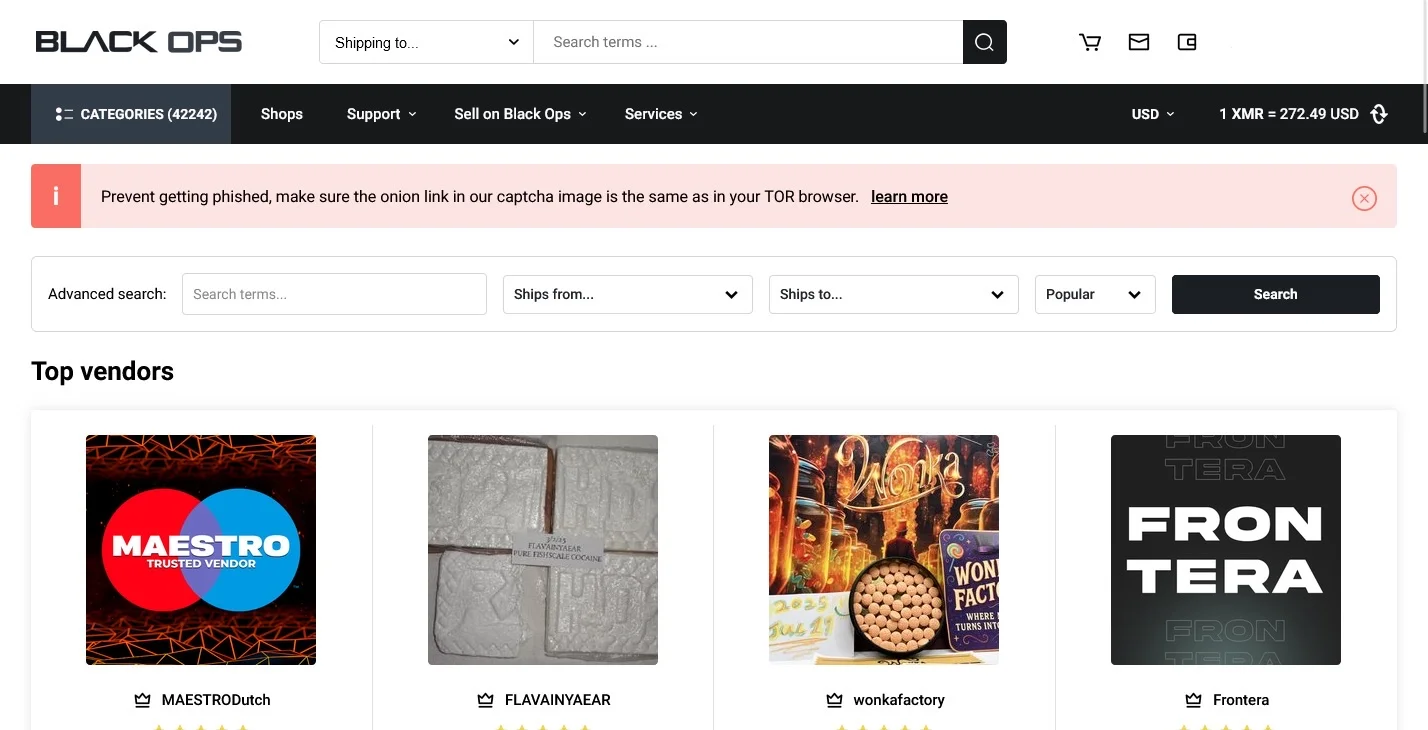Open the Frontera vendor thumbnail
The image size is (1428, 730).
(x=1225, y=549)
